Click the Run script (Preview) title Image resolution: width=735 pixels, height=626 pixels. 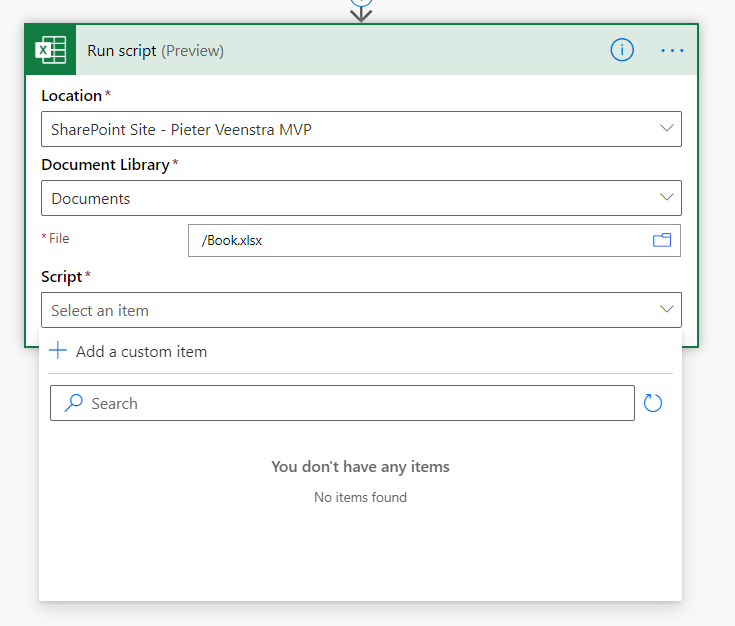(155, 51)
